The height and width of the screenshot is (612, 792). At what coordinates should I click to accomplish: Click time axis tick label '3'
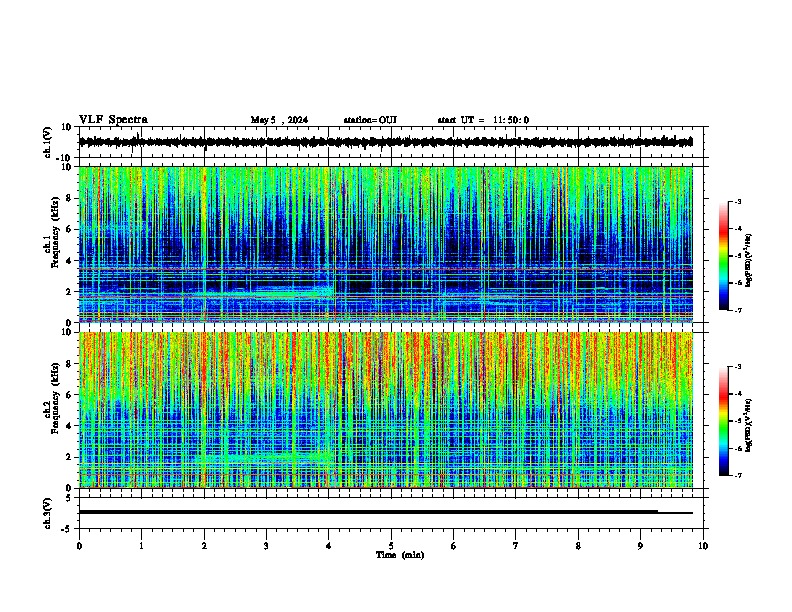coord(266,546)
